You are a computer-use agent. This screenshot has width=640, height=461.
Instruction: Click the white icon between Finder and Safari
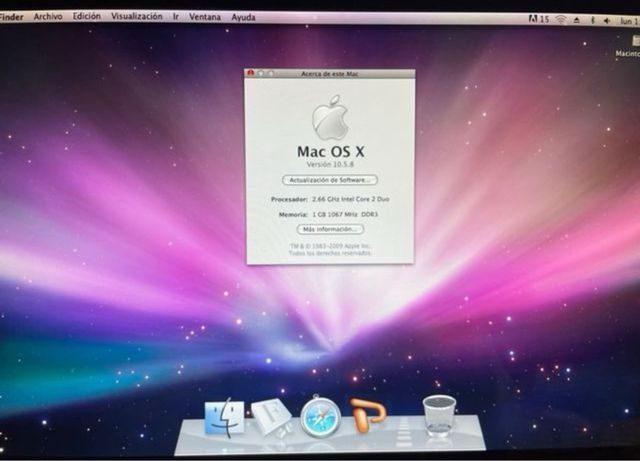(x=271, y=418)
